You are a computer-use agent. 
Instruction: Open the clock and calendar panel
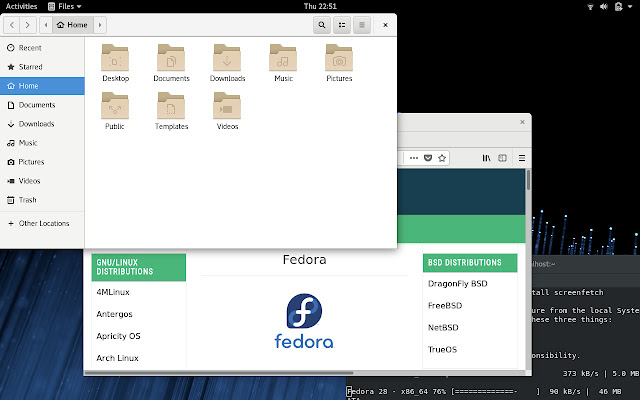coord(320,6)
